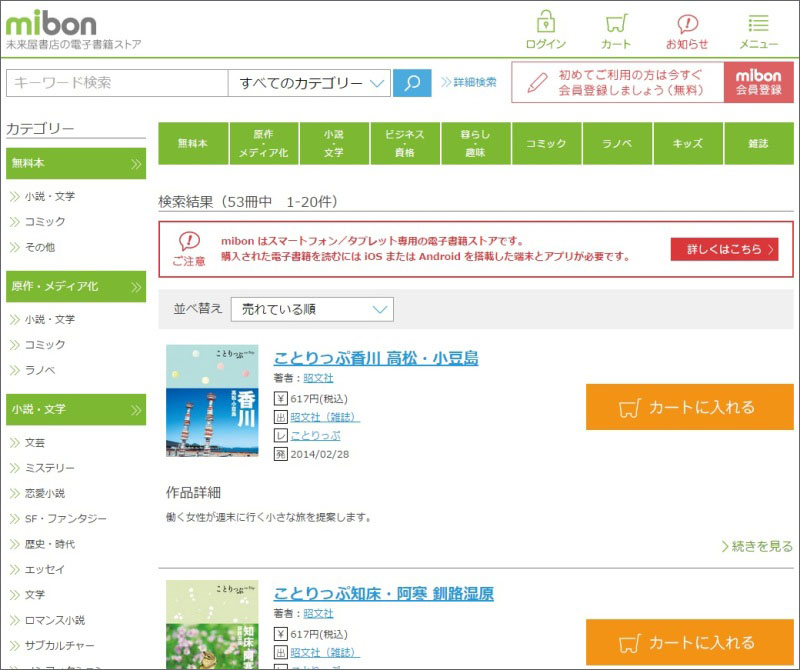Click カートに入れる for ことりっぷ香川
The image size is (800, 670).
click(x=690, y=407)
